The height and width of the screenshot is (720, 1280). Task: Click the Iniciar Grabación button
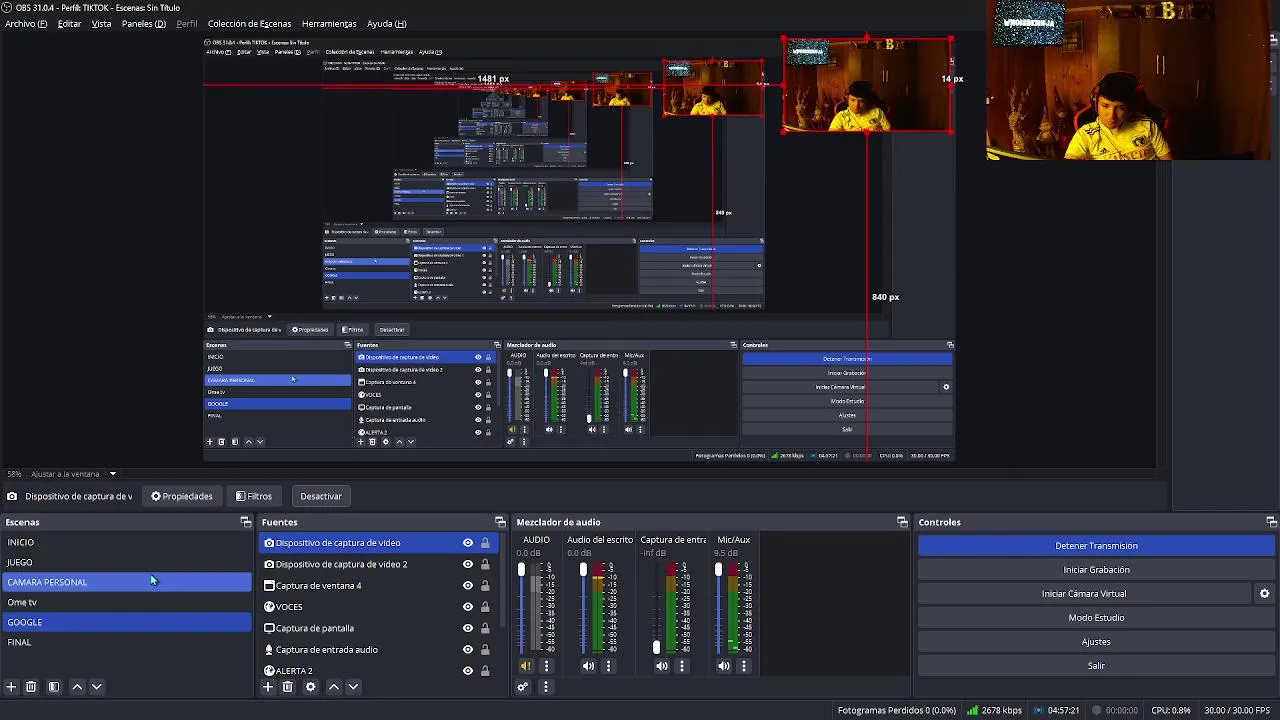coord(1096,570)
